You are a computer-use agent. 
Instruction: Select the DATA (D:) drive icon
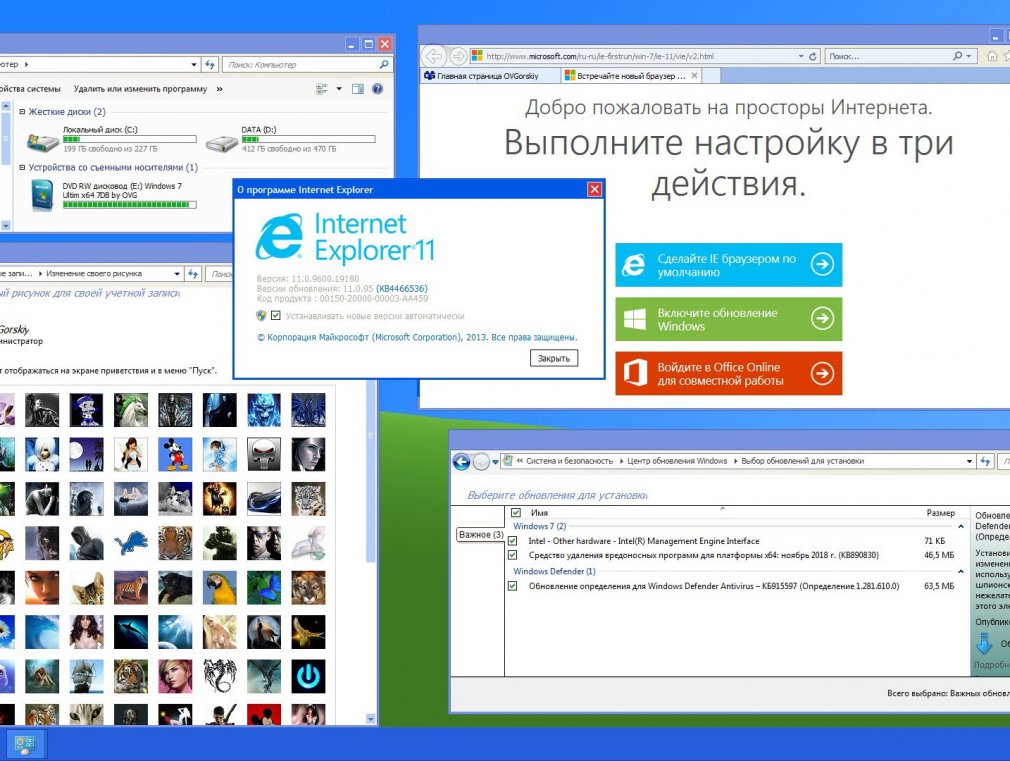pos(222,142)
